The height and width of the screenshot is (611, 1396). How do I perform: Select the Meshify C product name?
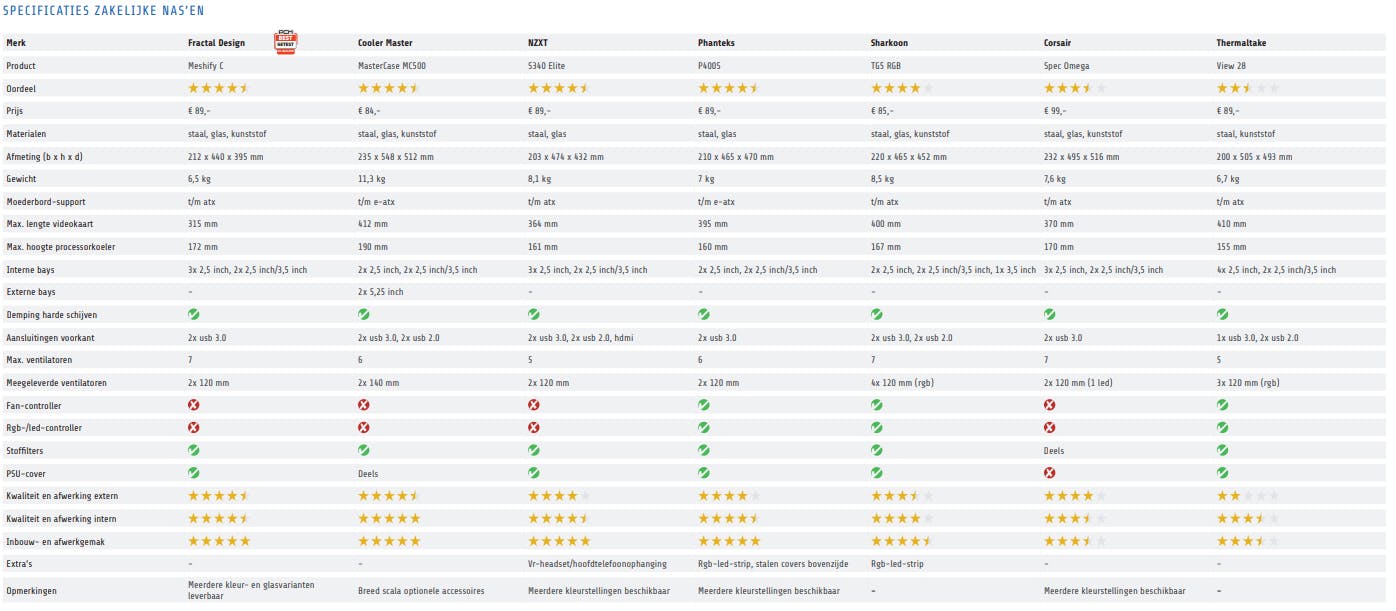206,66
